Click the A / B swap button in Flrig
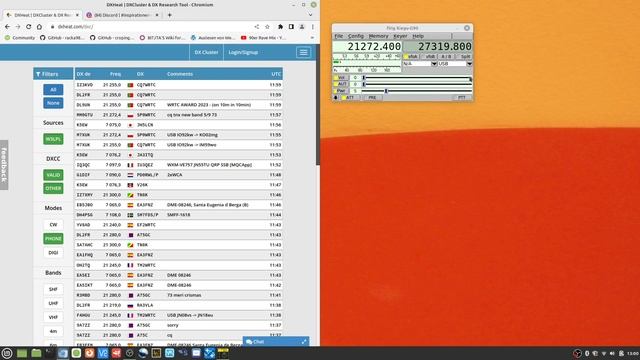 pos(447,56)
